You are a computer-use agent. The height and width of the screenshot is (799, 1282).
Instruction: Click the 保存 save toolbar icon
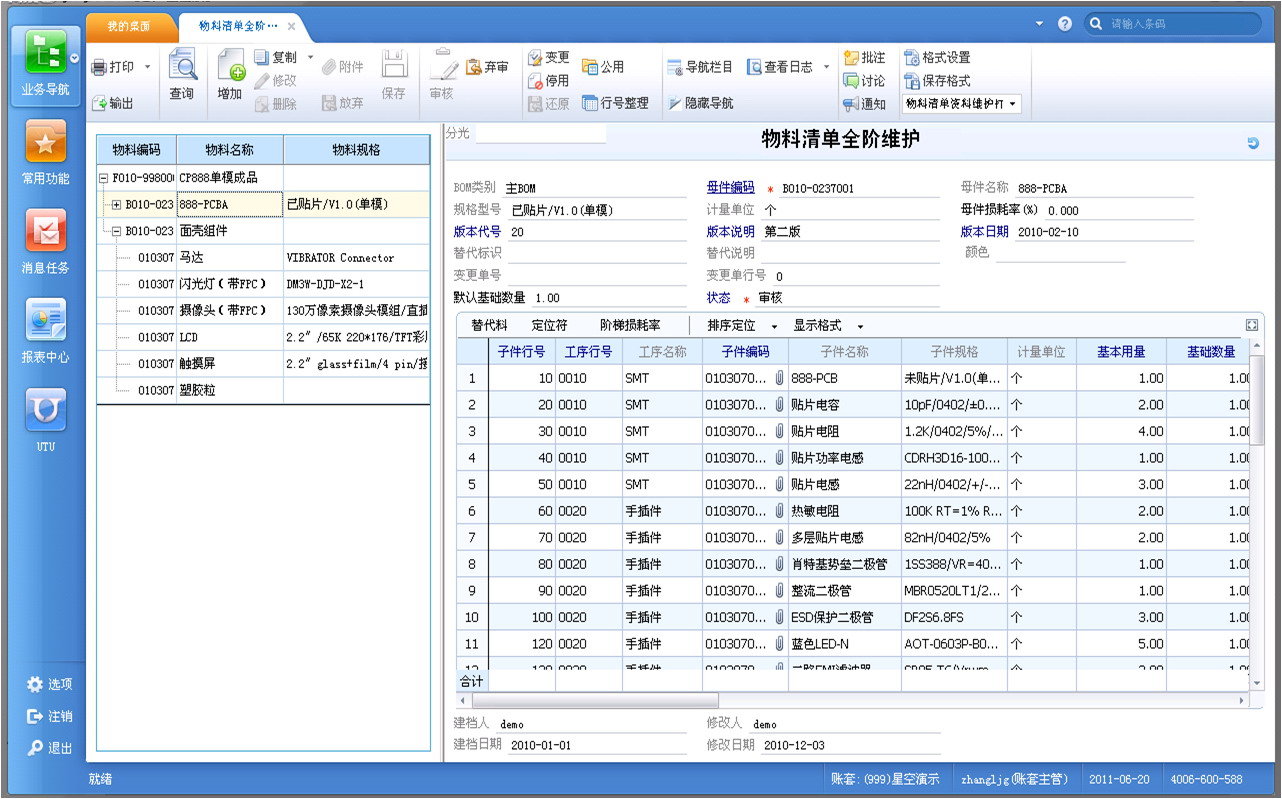click(x=394, y=66)
